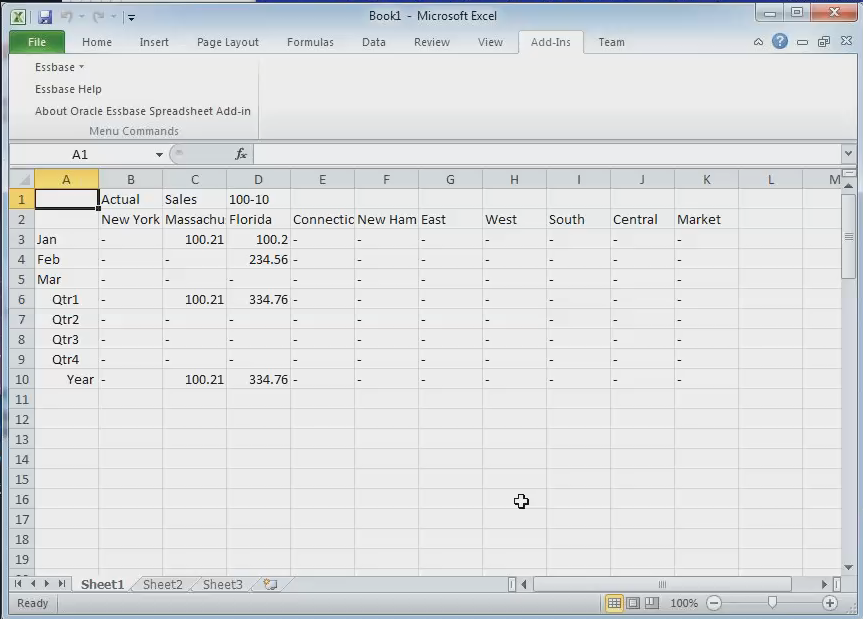Screen dimensions: 863x619
Task: Open the Page Layout tab
Action: point(228,42)
